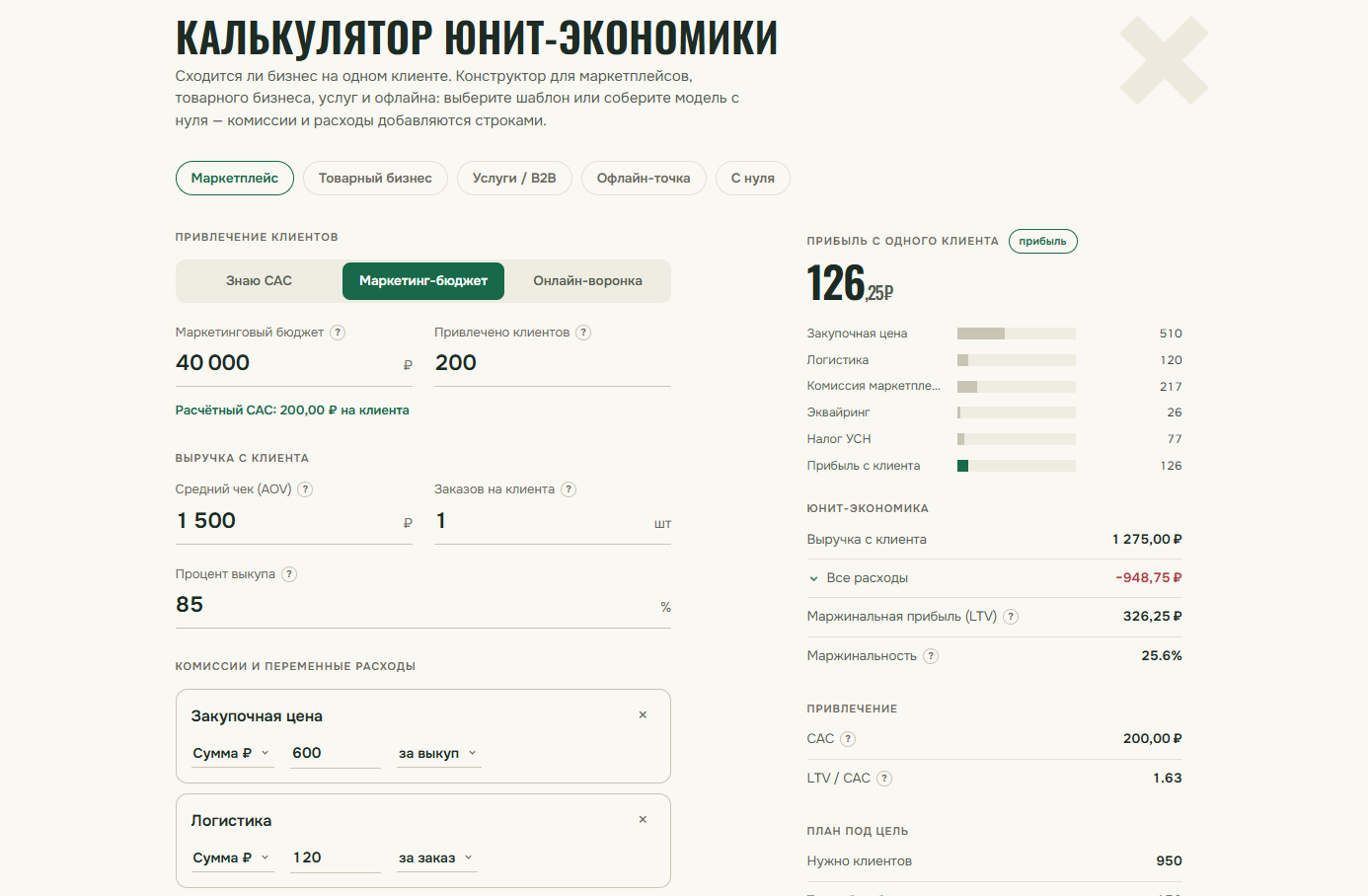Image resolution: width=1368 pixels, height=896 pixels.
Task: Remove the Логистика expense card
Action: 643,820
